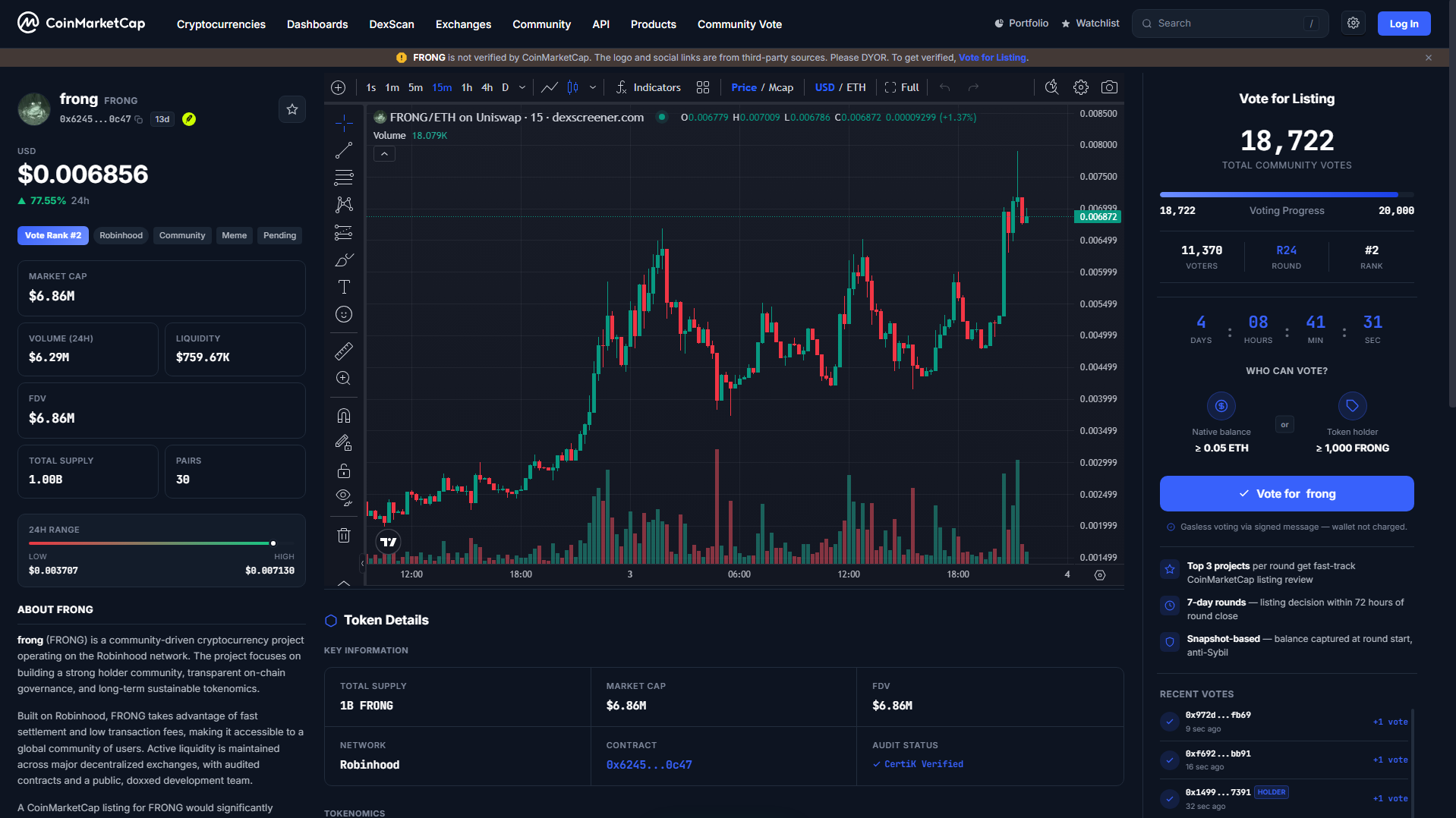The width and height of the screenshot is (1456, 818).
Task: Go to DexScan
Action: coord(392,24)
